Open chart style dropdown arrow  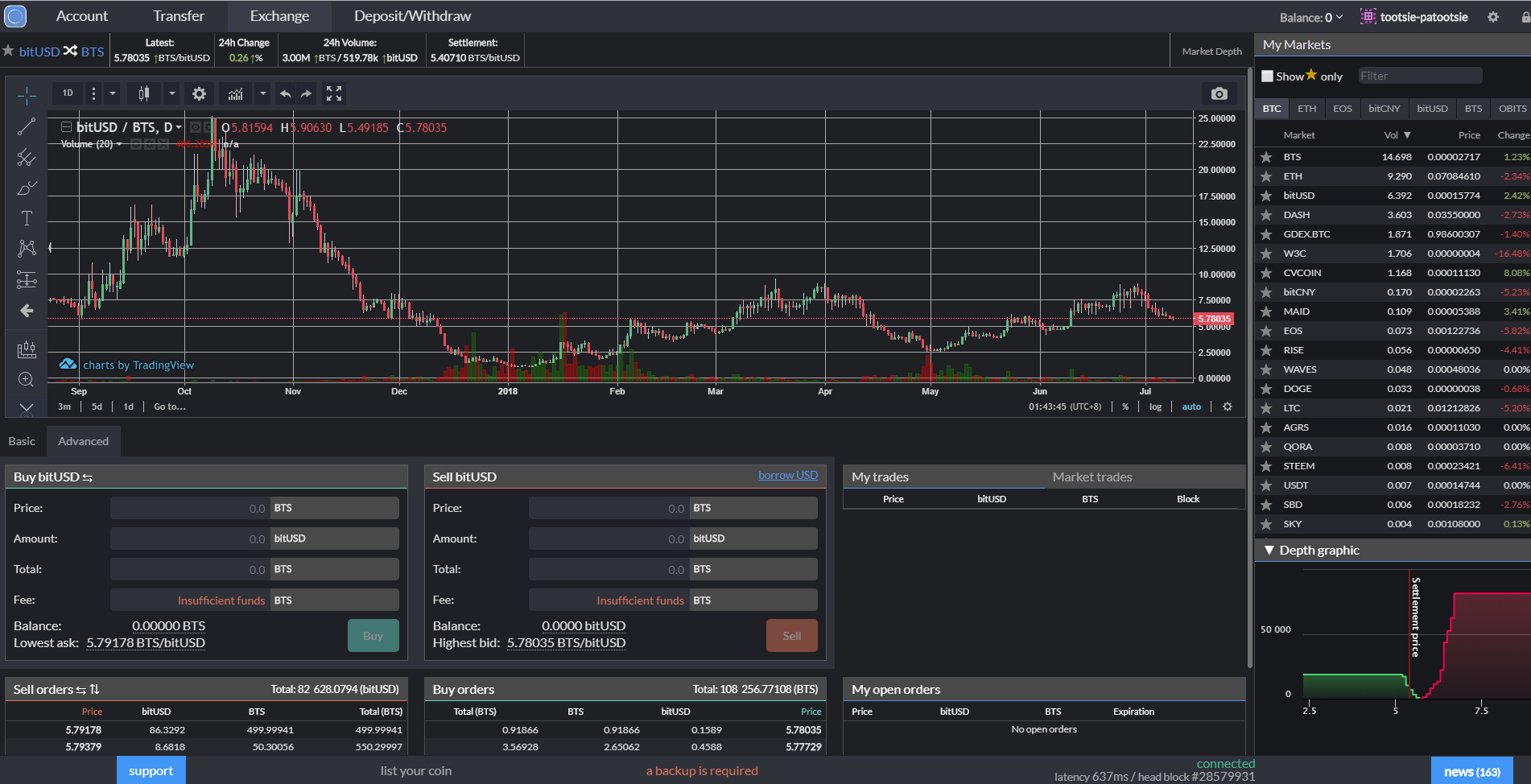click(x=171, y=93)
